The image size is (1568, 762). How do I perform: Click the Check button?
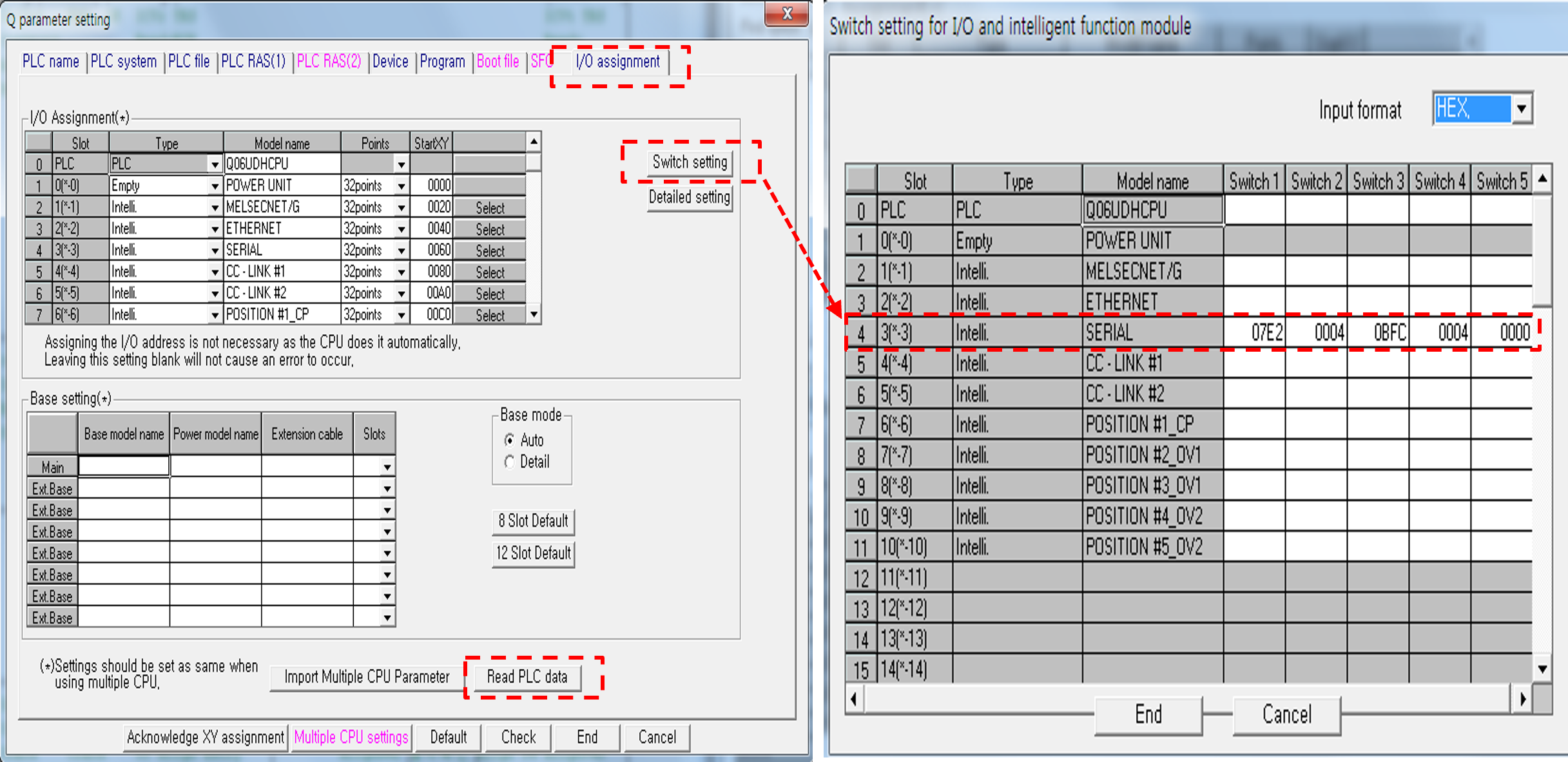(x=518, y=737)
